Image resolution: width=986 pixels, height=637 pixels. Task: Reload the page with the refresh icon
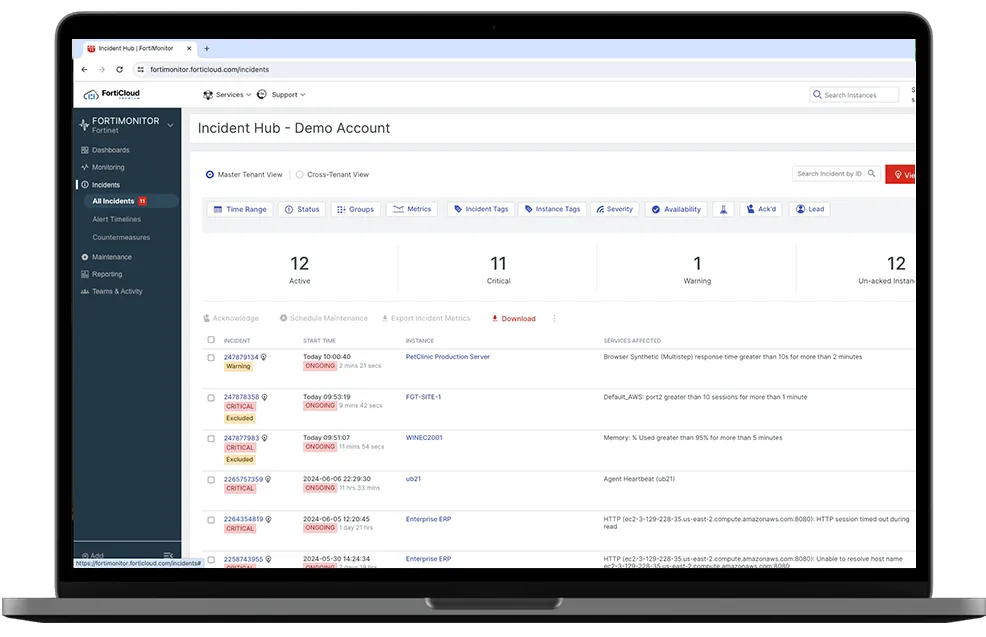click(x=119, y=70)
